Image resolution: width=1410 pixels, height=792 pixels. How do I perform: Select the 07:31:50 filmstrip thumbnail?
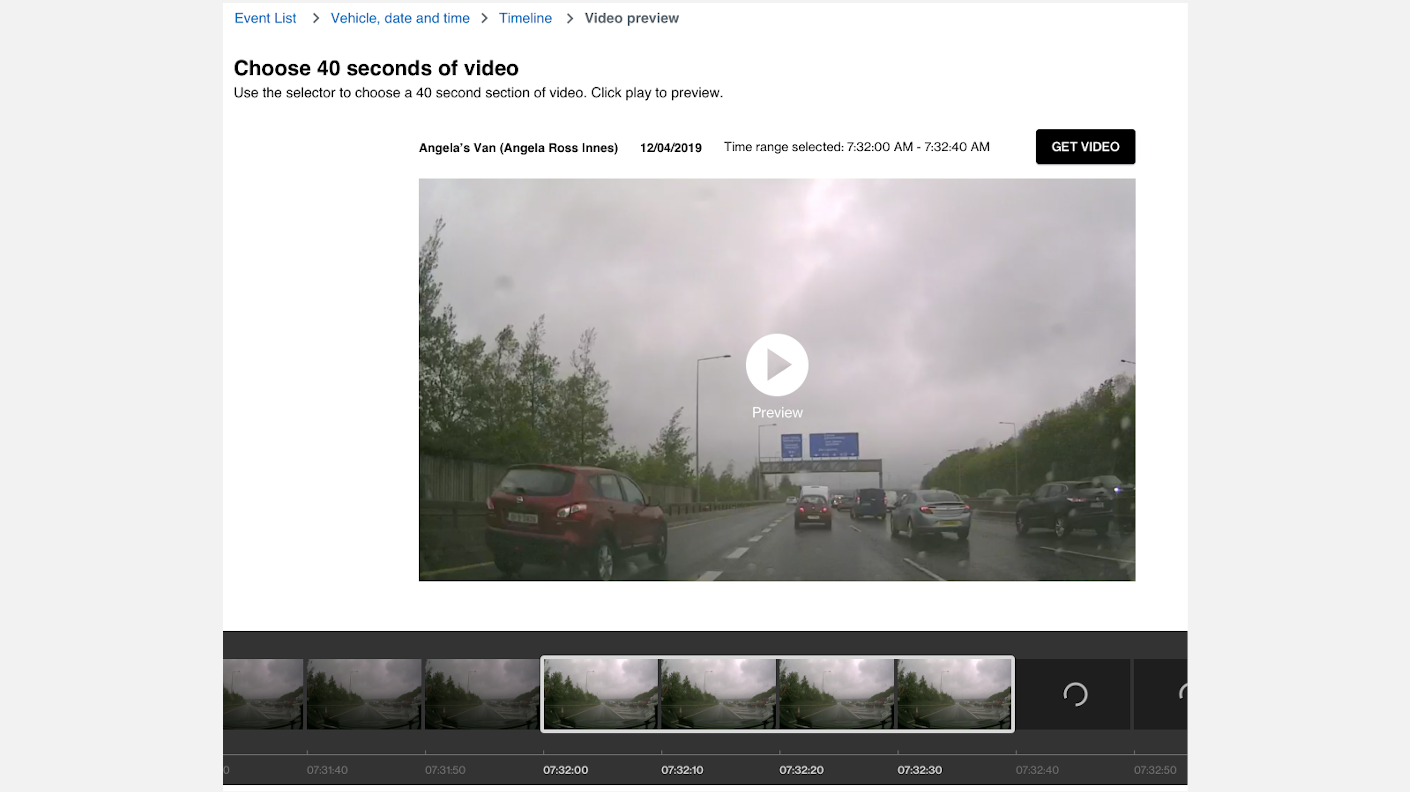point(481,693)
